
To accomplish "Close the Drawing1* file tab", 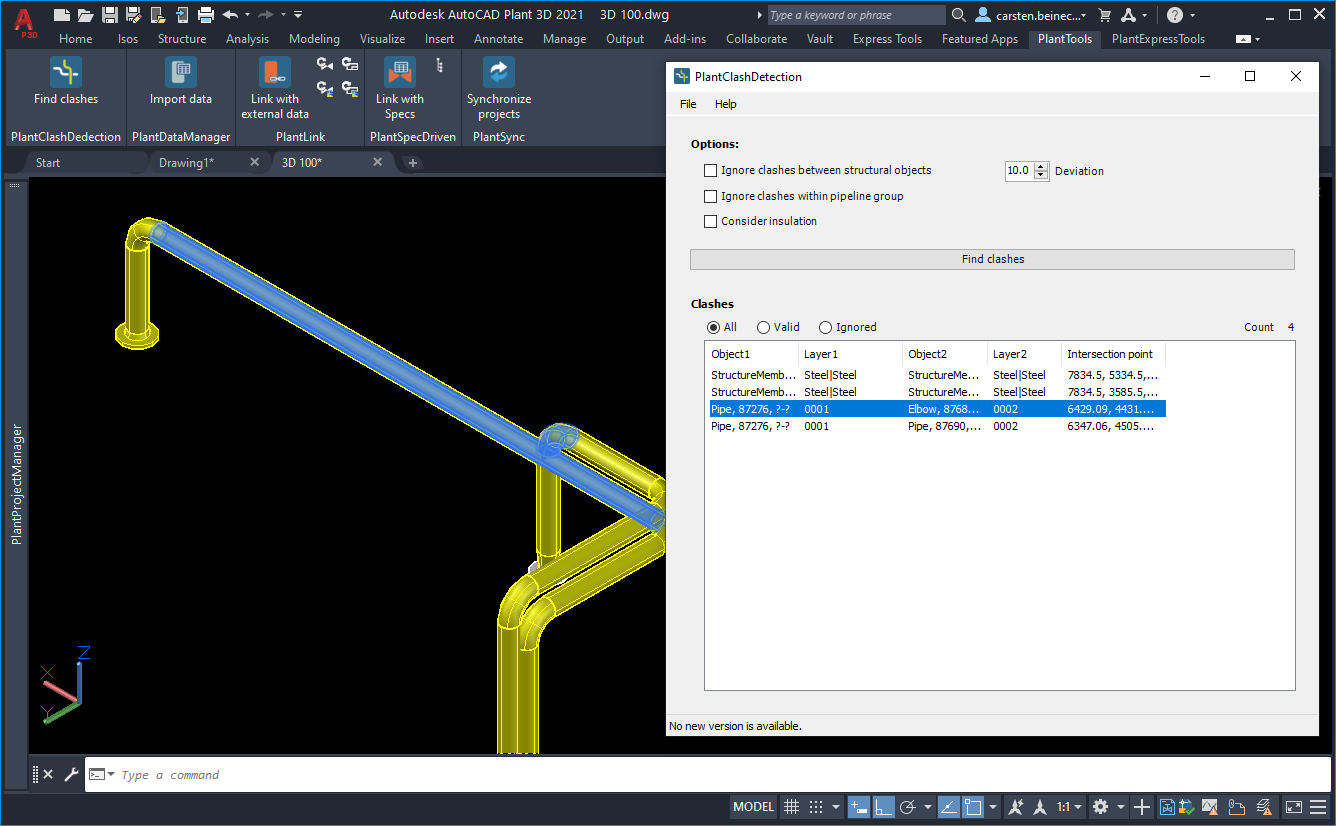I will coord(254,162).
